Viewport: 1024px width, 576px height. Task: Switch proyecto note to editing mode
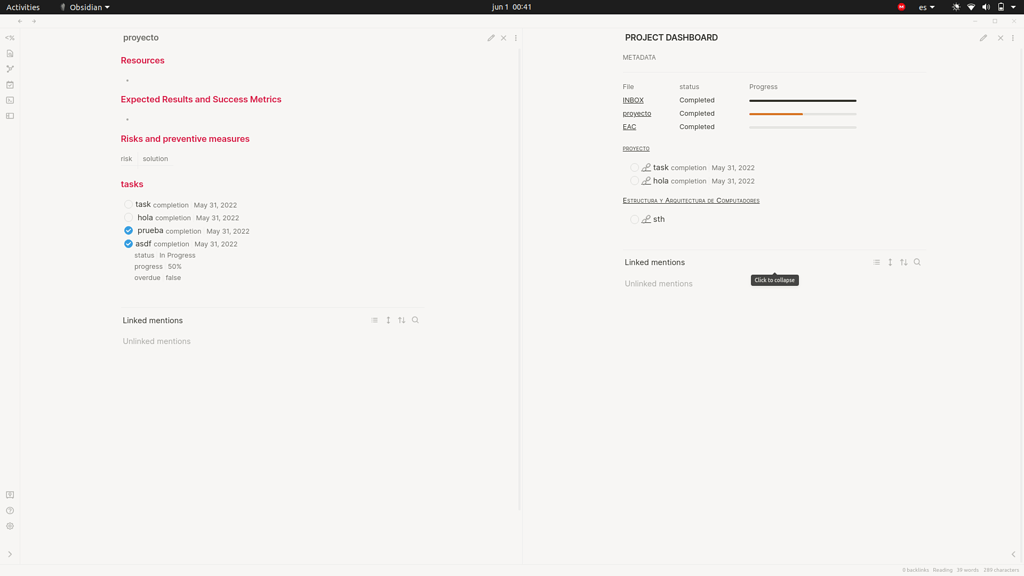[x=490, y=37]
